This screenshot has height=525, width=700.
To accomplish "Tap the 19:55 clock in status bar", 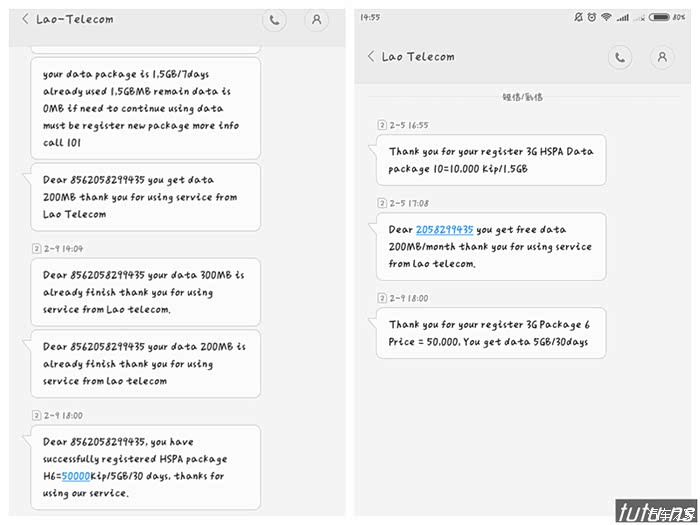I will (370, 17).
